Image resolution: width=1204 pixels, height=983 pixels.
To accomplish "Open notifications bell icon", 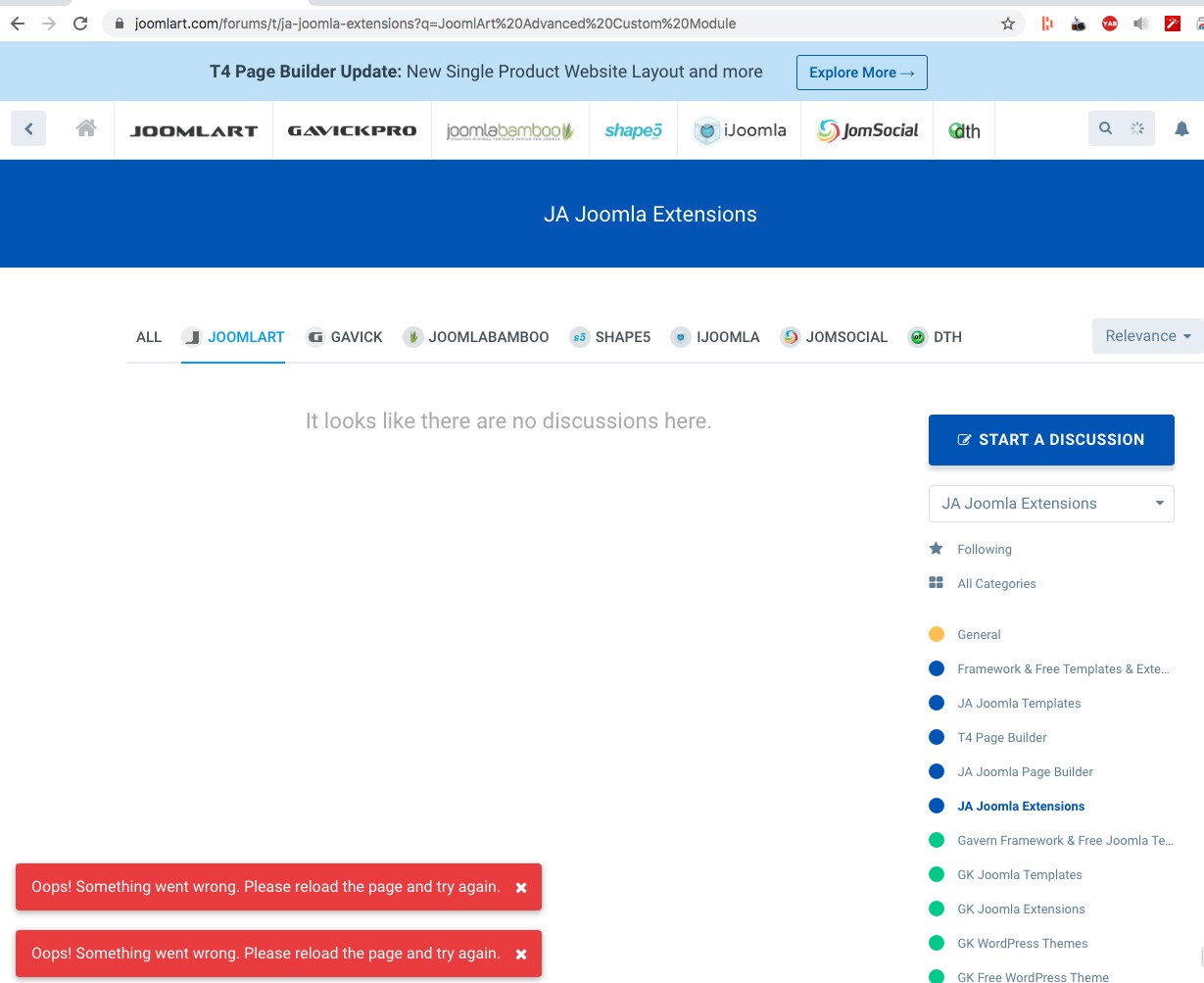I will [x=1181, y=128].
